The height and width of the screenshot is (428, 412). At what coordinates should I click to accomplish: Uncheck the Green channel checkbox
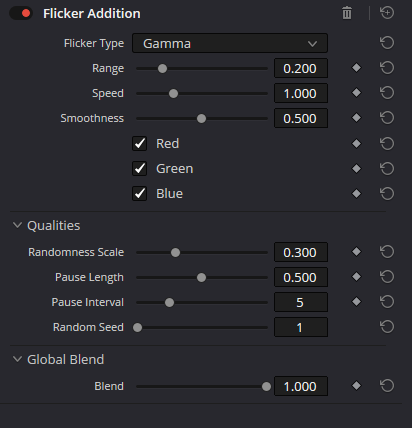pos(140,169)
